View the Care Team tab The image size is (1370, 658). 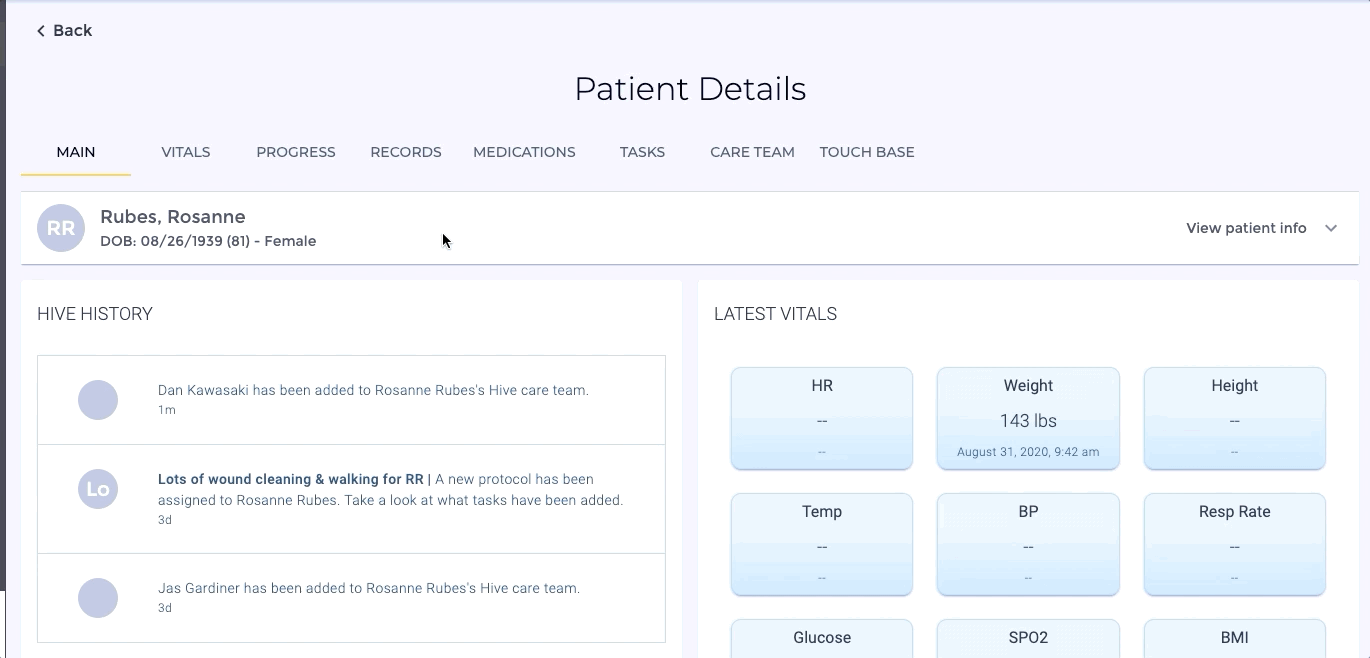coord(752,152)
